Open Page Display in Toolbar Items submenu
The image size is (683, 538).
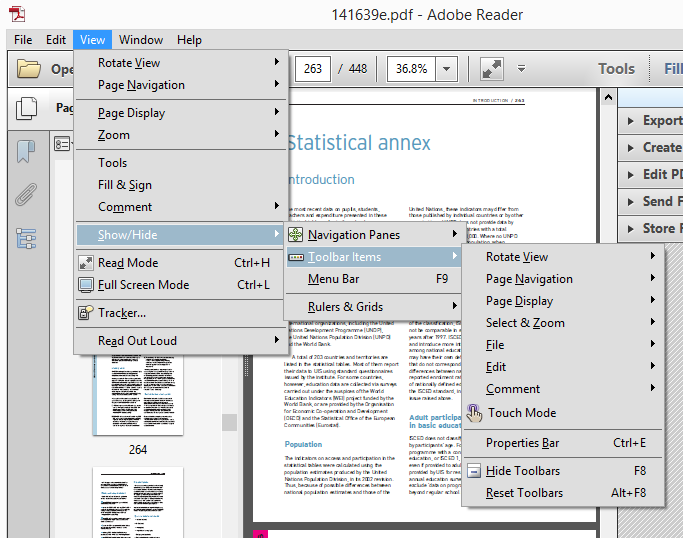(x=563, y=301)
